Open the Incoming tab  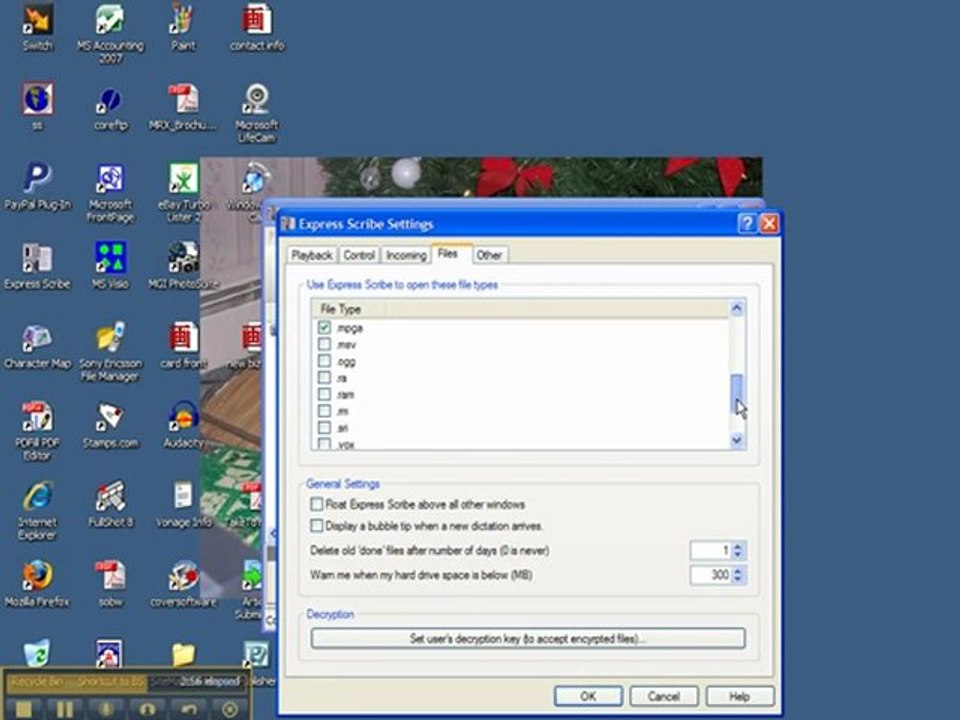click(x=406, y=255)
